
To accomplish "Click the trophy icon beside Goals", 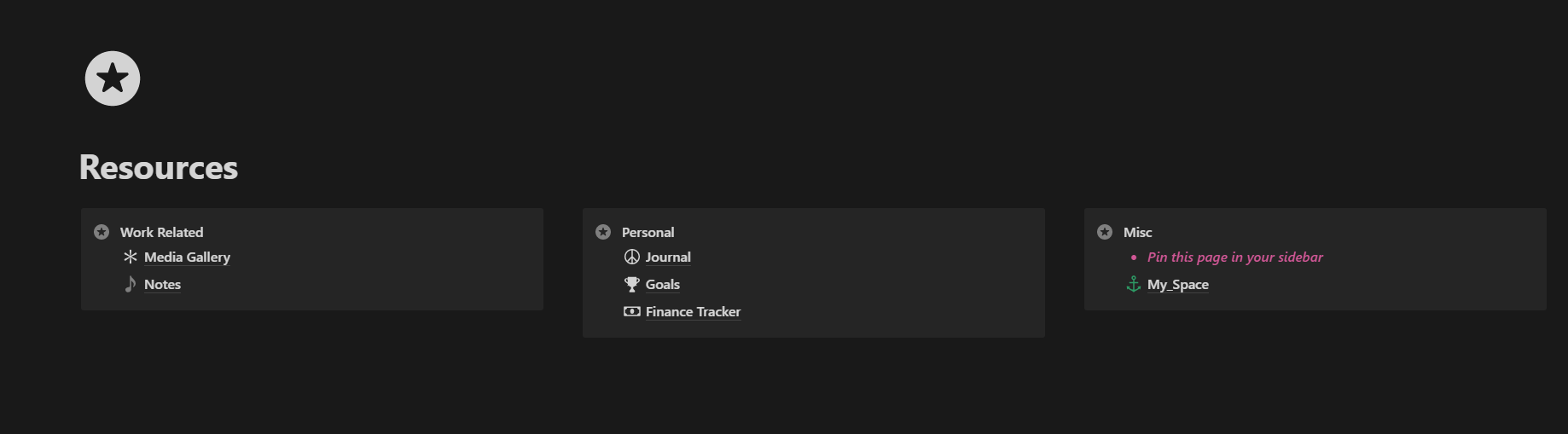I will [x=632, y=284].
